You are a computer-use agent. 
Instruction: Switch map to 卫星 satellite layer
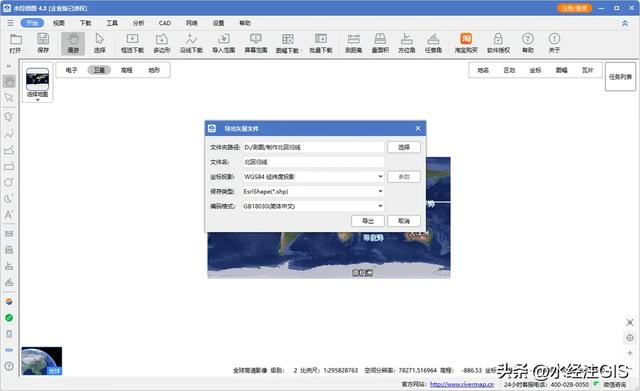(99, 70)
